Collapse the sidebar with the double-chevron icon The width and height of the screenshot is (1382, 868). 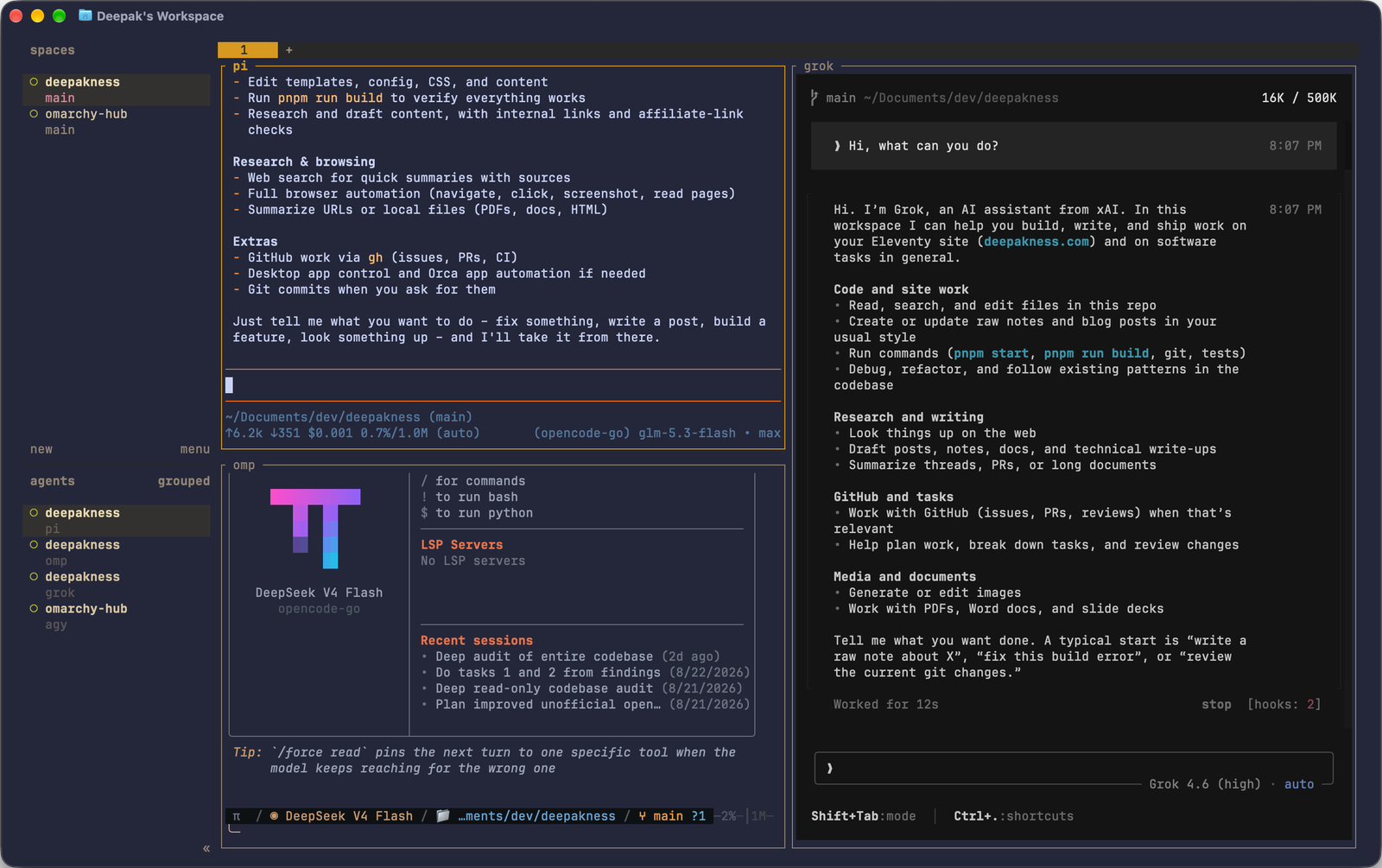[x=206, y=848]
